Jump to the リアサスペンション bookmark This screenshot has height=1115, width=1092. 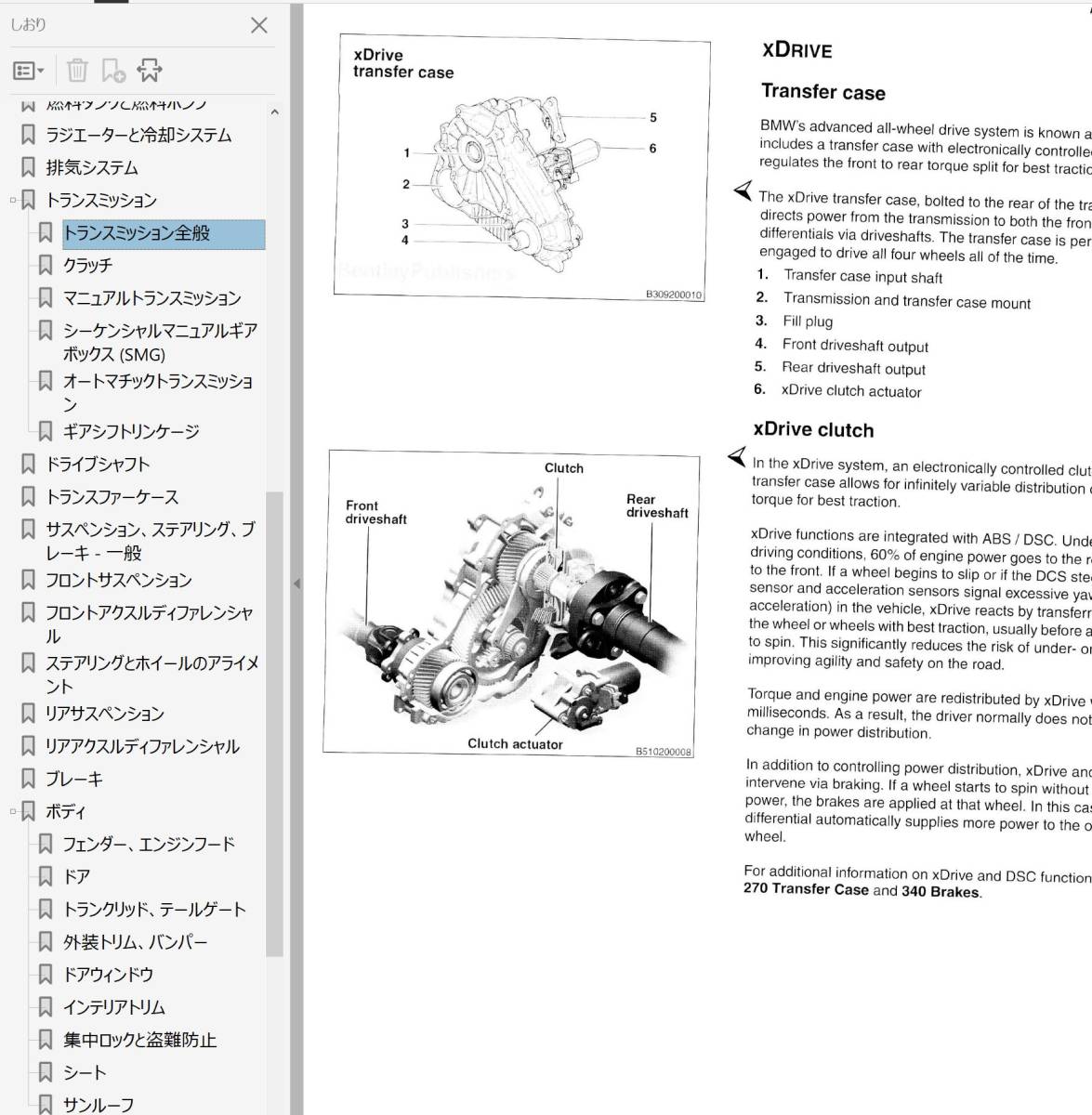pyautogui.click(x=105, y=714)
